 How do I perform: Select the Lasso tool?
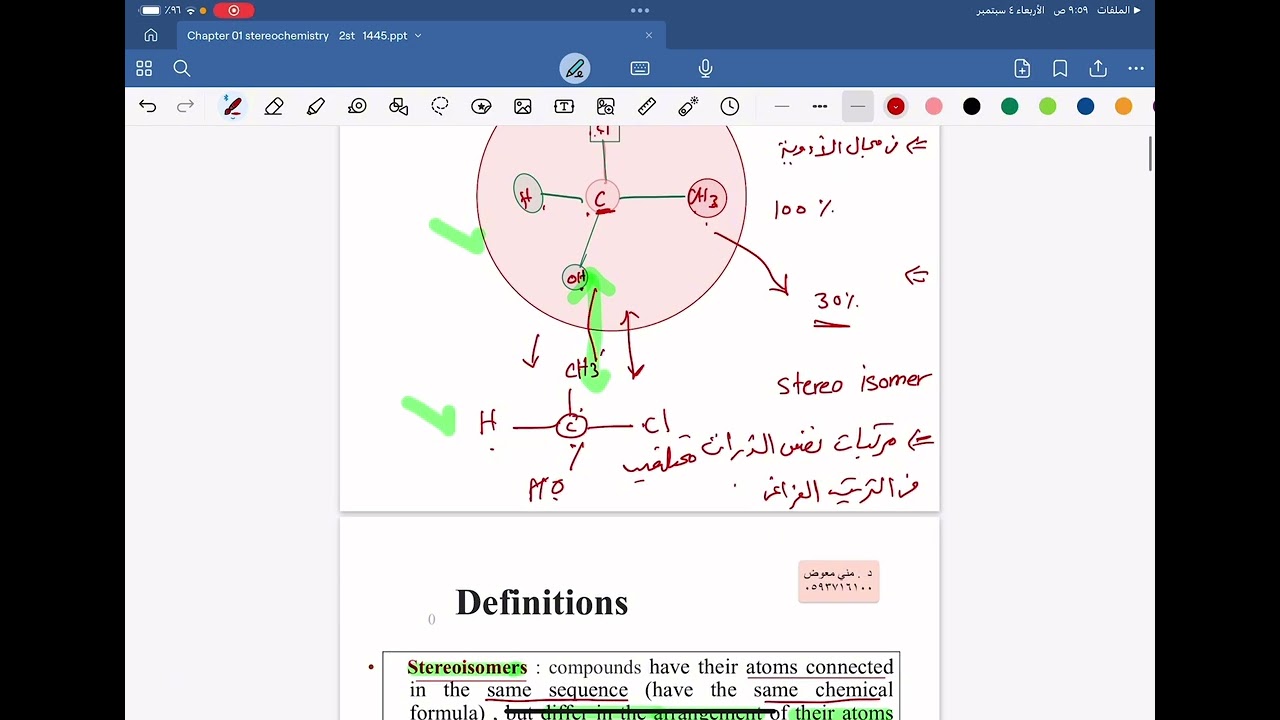coord(440,106)
